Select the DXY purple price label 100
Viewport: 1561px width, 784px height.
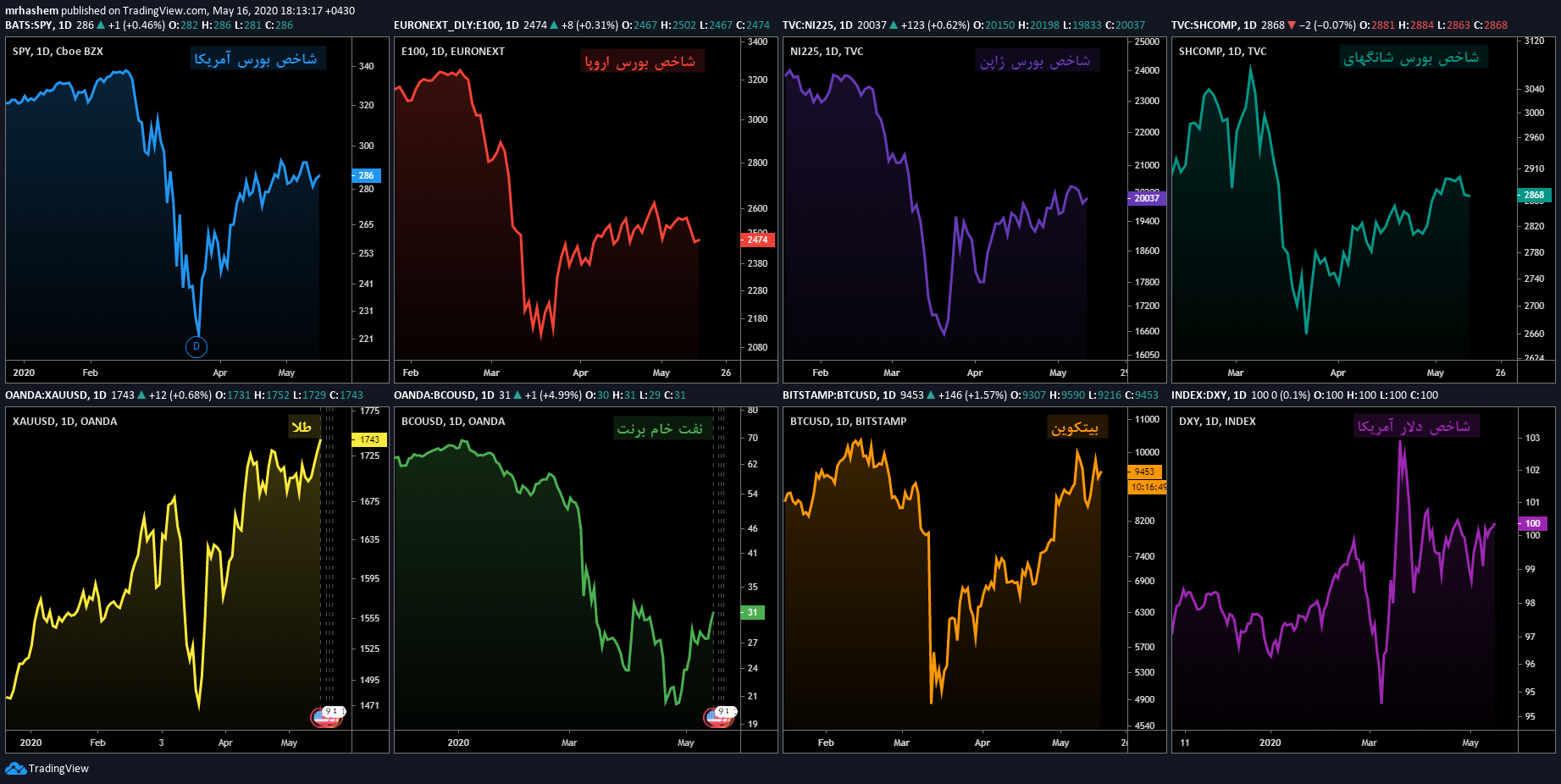tap(1533, 523)
